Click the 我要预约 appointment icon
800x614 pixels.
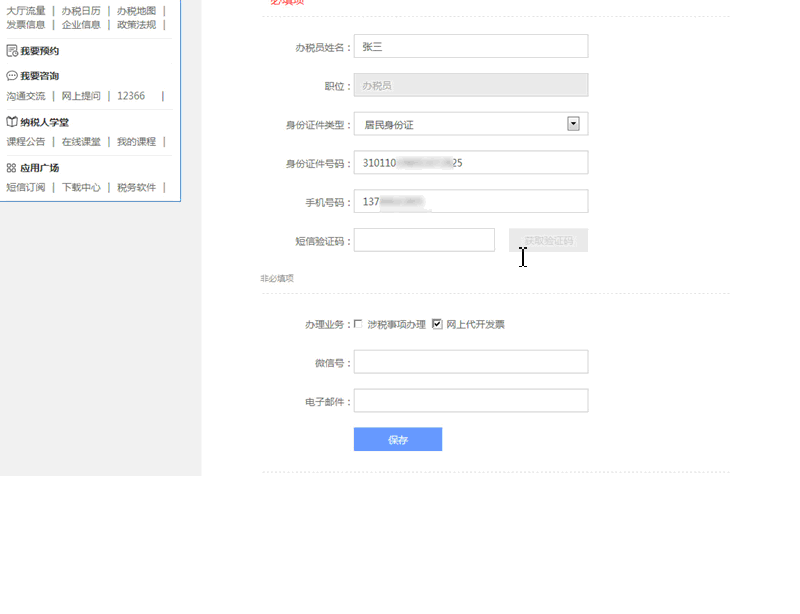pos(12,50)
